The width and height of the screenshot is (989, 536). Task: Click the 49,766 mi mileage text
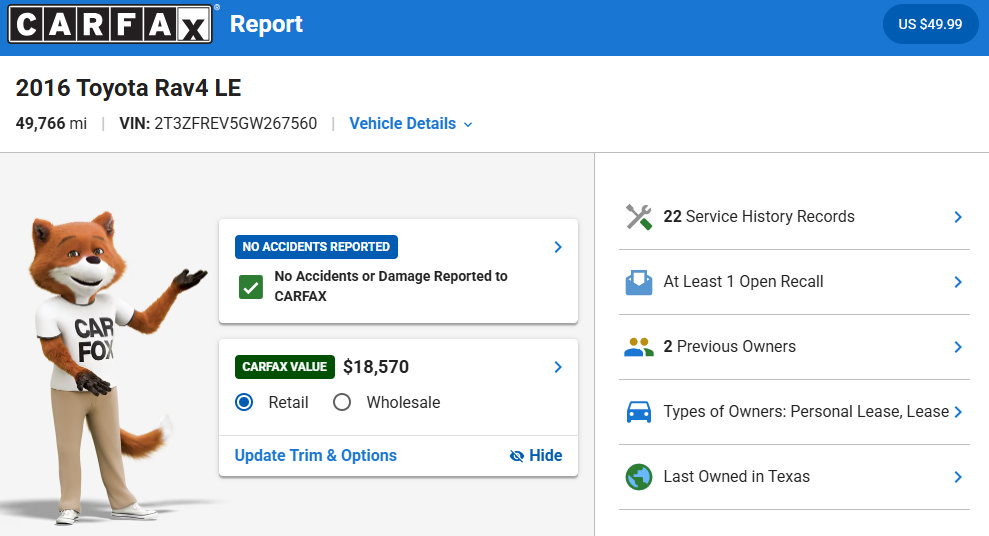[51, 123]
